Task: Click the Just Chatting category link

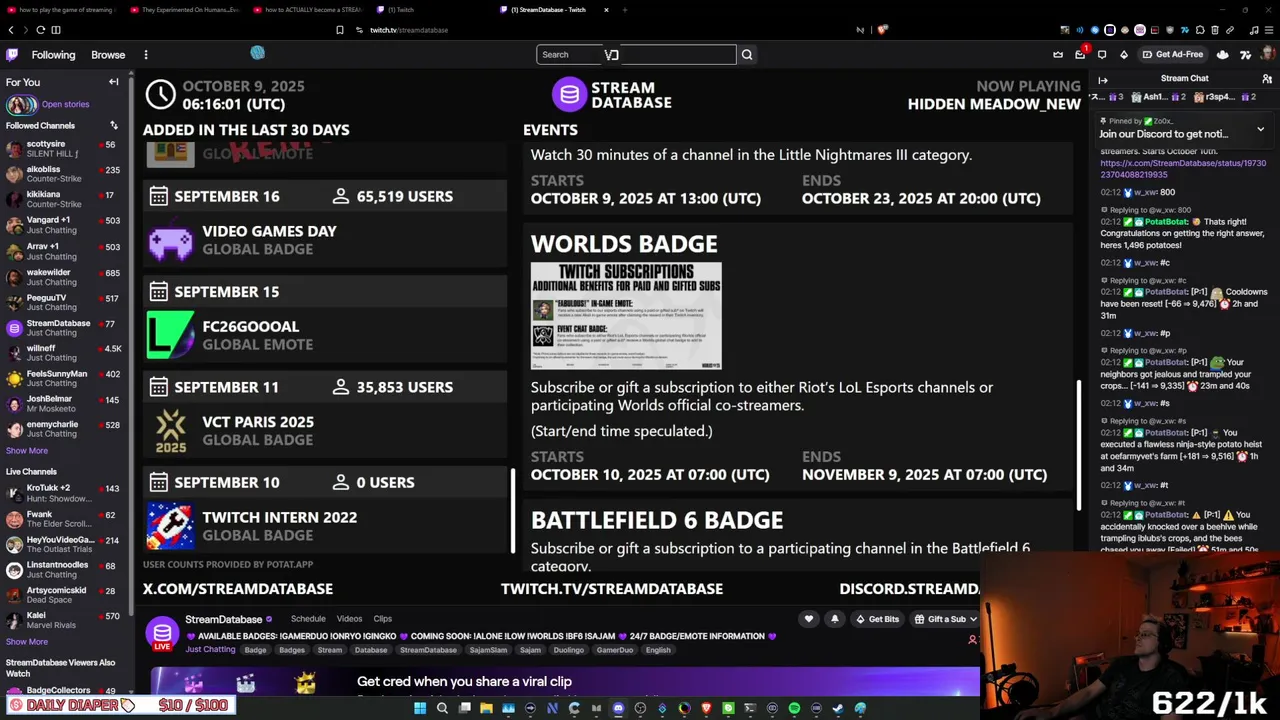Action: [210, 650]
